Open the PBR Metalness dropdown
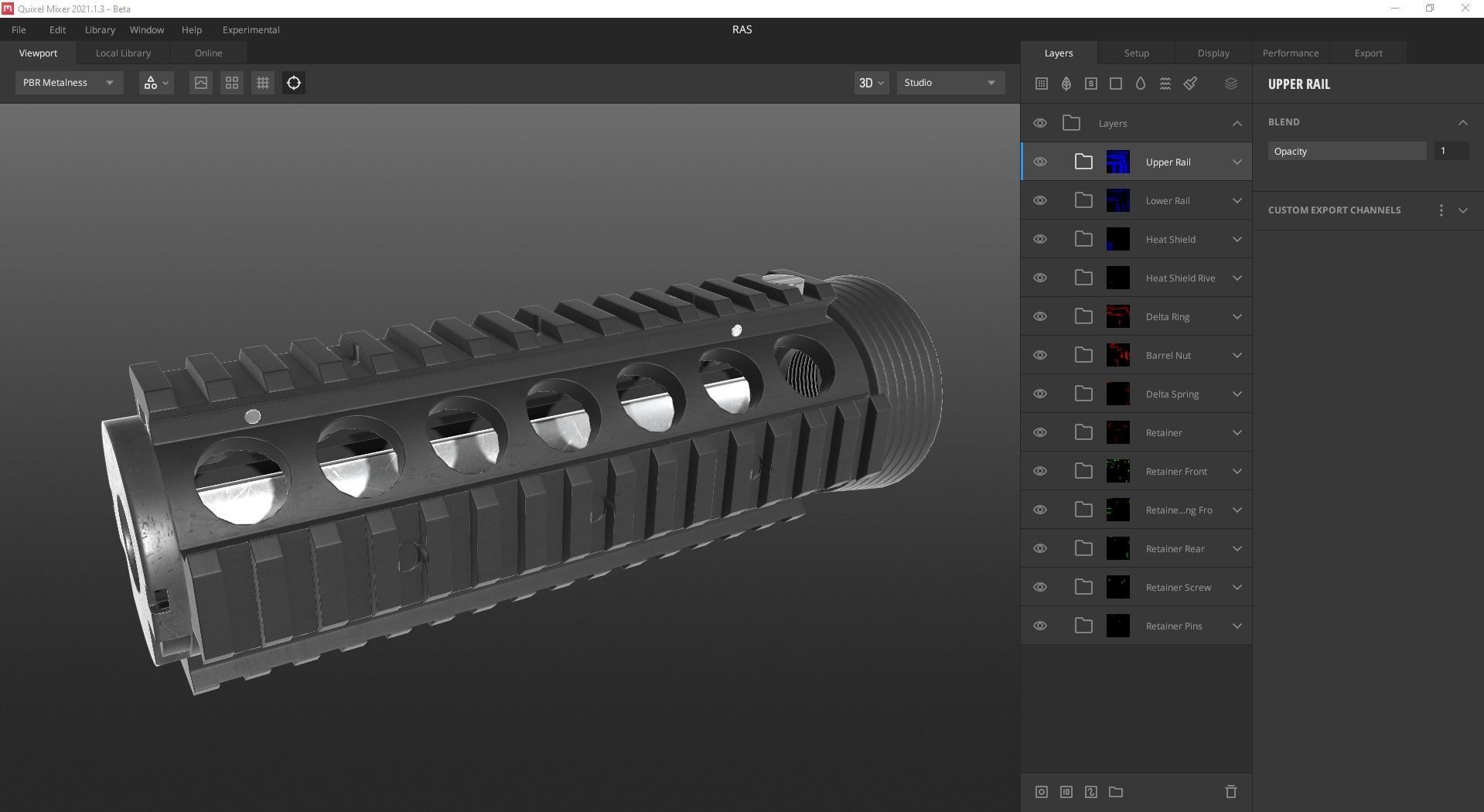1484x812 pixels. (68, 82)
